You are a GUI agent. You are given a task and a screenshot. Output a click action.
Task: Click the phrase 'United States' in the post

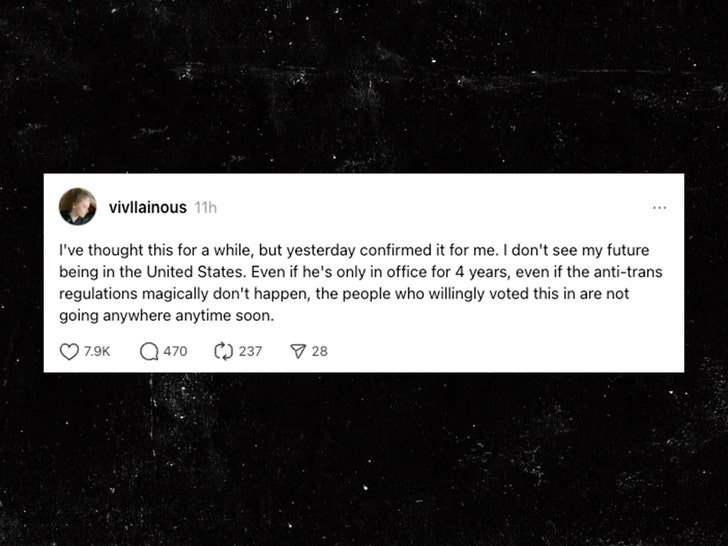pyautogui.click(x=195, y=272)
